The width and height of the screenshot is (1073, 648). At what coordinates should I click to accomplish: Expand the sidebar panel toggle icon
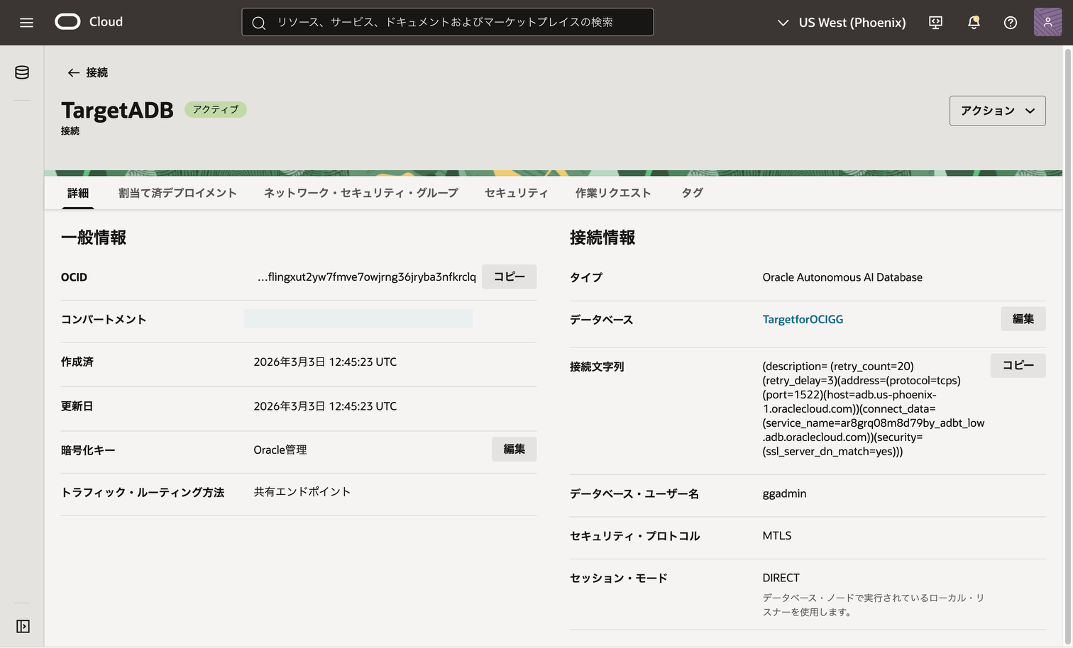coord(22,626)
